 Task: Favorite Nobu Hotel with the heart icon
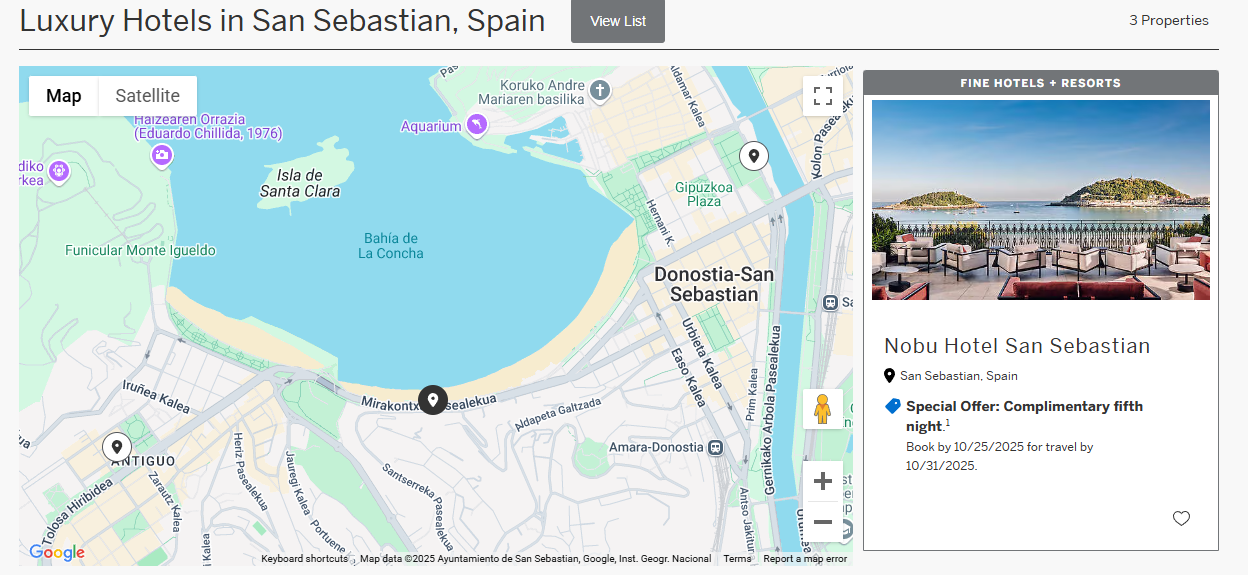1181,518
